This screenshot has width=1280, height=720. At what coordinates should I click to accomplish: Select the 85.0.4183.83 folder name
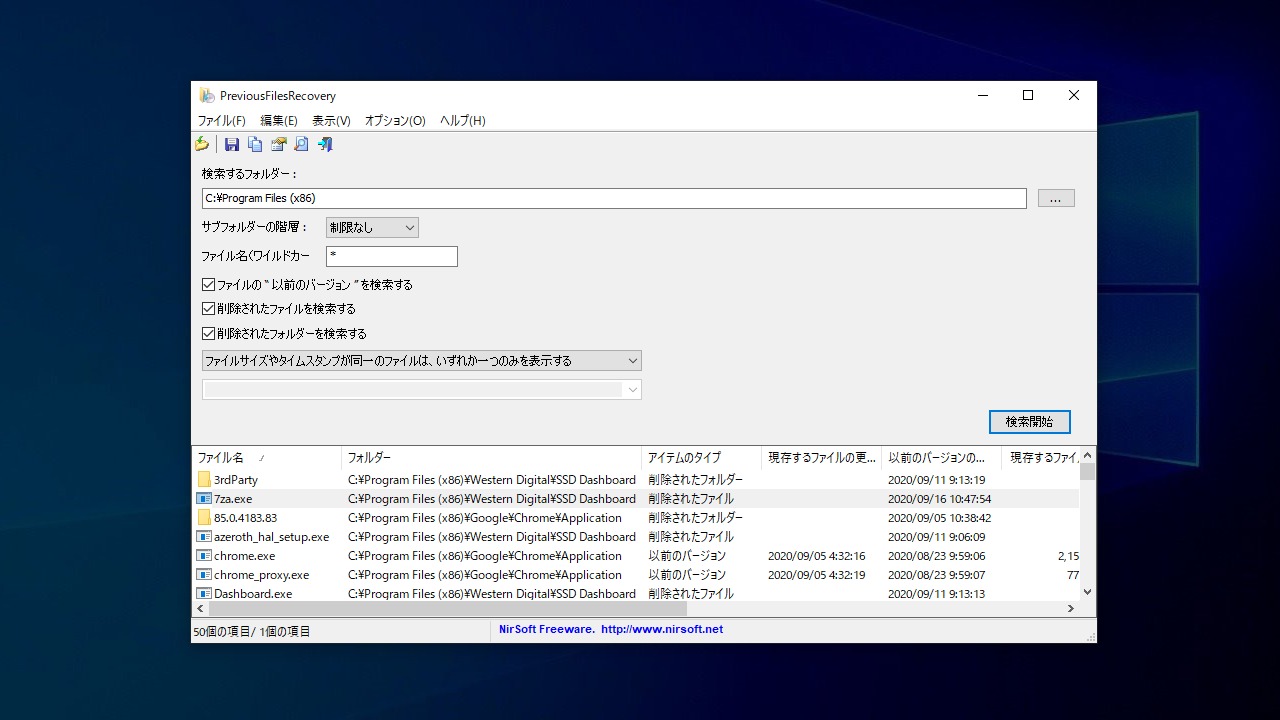click(x=245, y=518)
